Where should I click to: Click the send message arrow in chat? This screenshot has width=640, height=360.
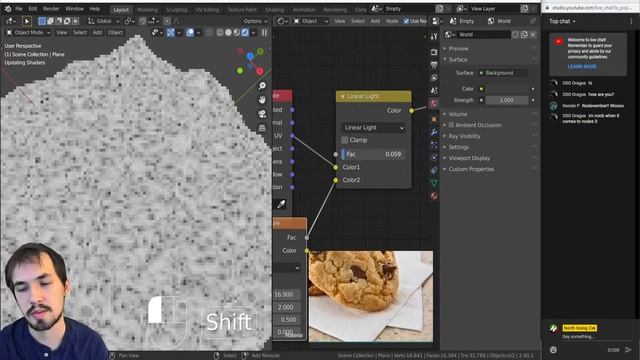[628, 350]
